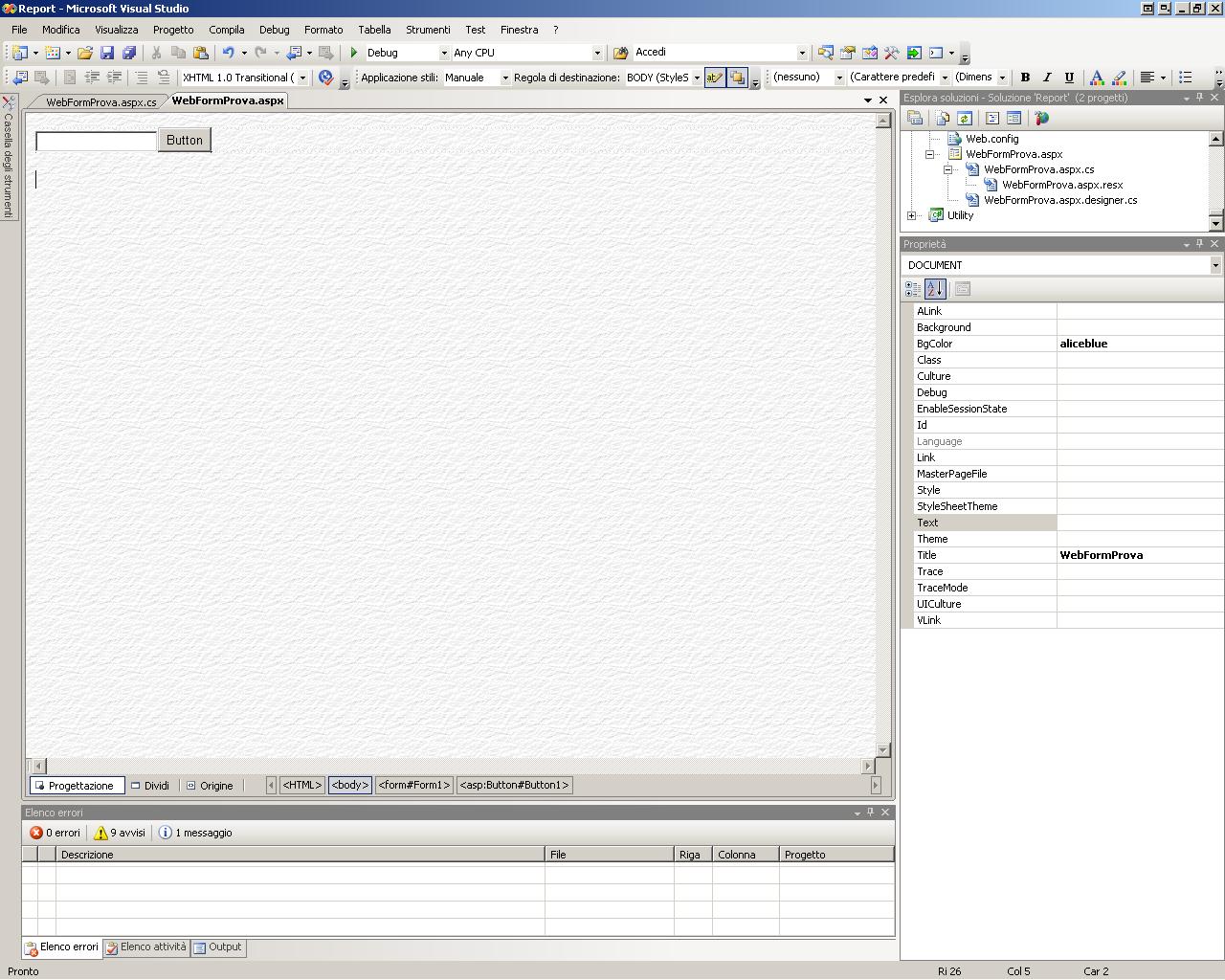Viewport: 1225px width, 980px height.
Task: Switch to the Output tab
Action: (x=218, y=947)
